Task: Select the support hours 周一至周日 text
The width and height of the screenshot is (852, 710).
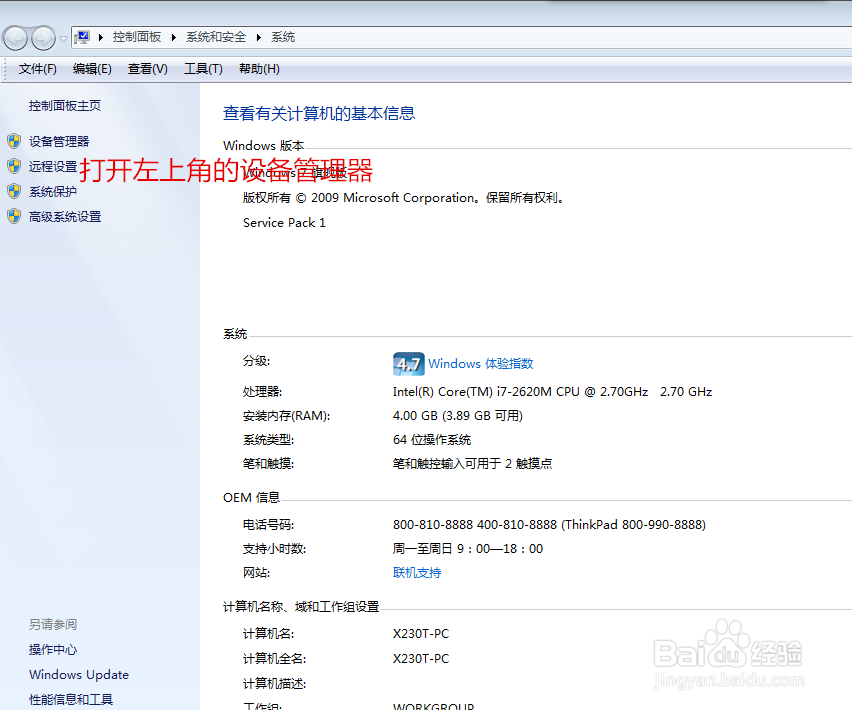Action: (x=468, y=549)
